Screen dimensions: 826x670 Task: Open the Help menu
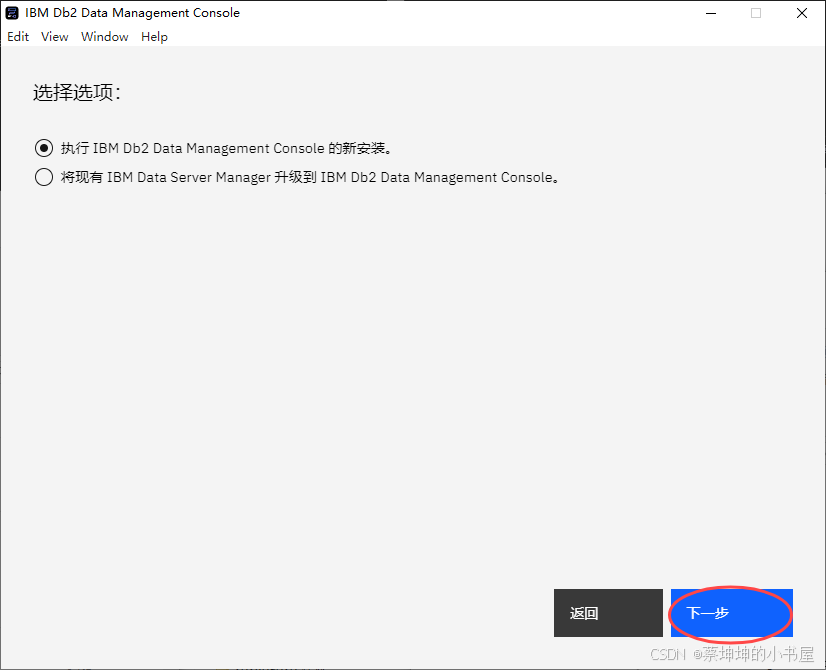click(x=154, y=36)
